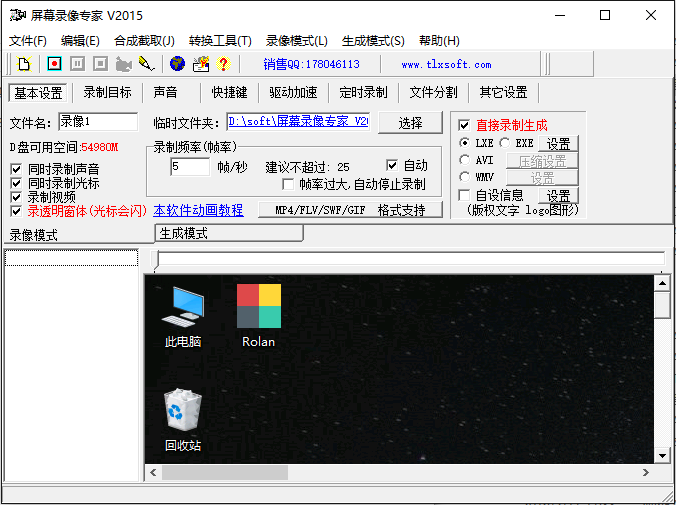Click the horizontal scrollbar right arrow

[x=645, y=473]
